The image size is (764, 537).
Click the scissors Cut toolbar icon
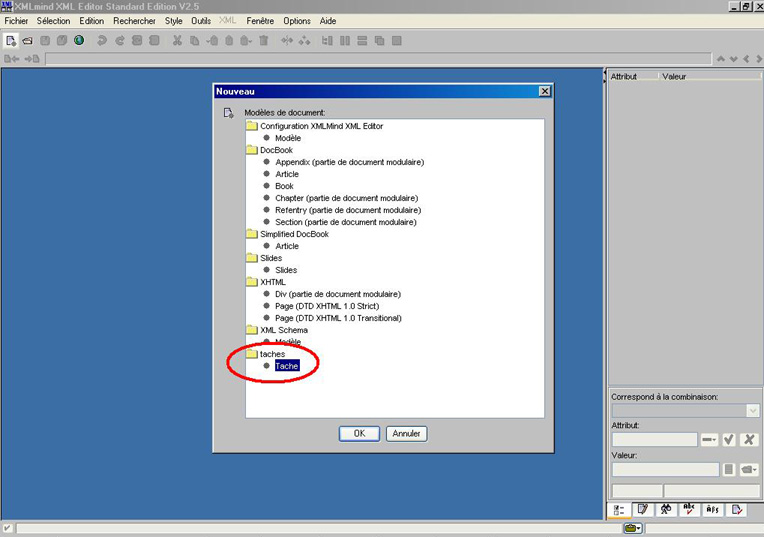177,41
